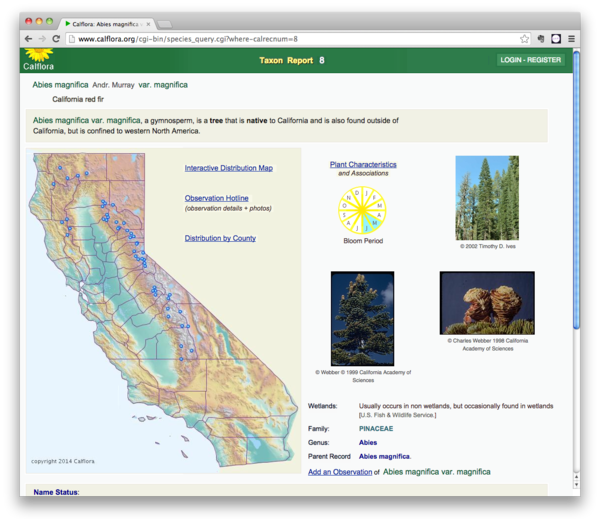Click the round white extension icon
The height and width of the screenshot is (519, 600).
[556, 39]
